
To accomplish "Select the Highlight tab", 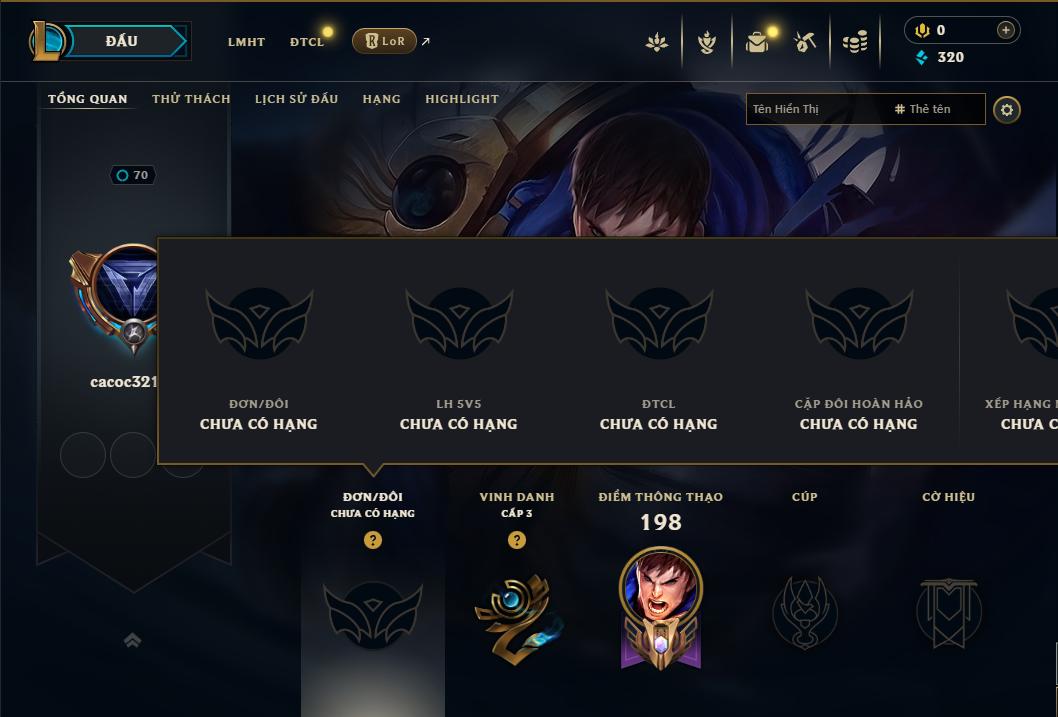I will 462,99.
